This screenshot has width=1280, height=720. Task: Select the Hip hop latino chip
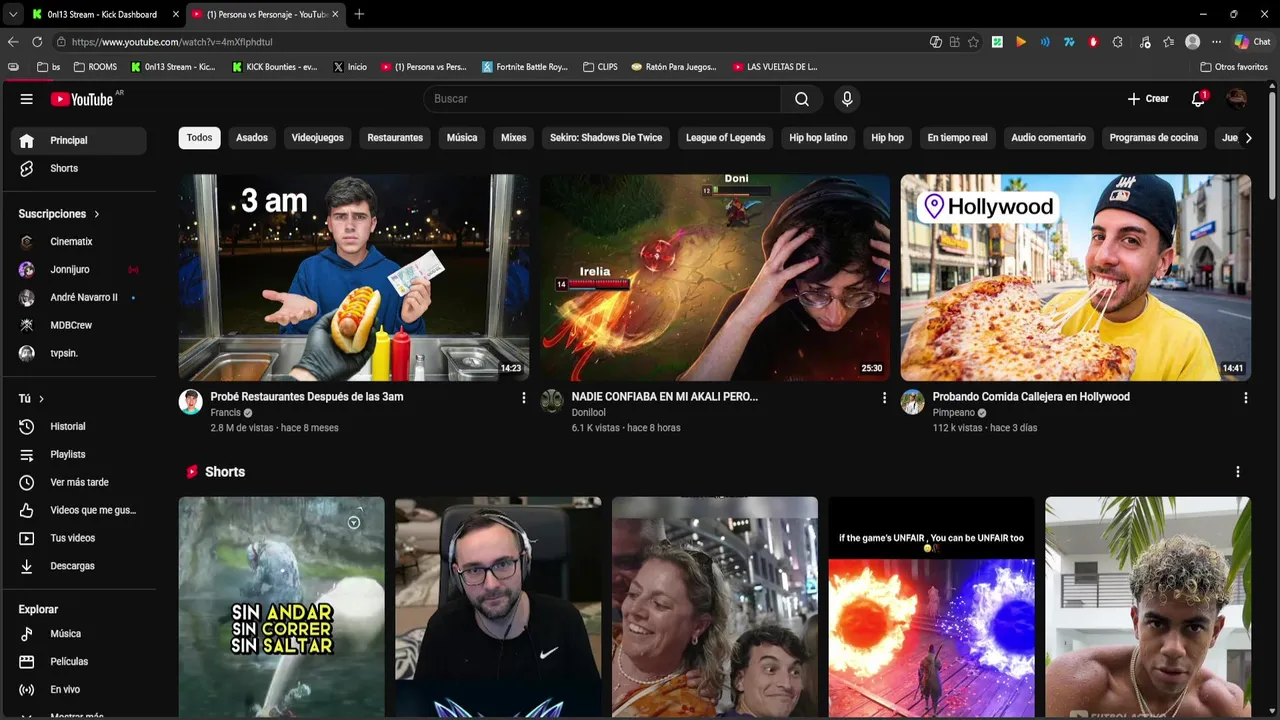point(818,138)
